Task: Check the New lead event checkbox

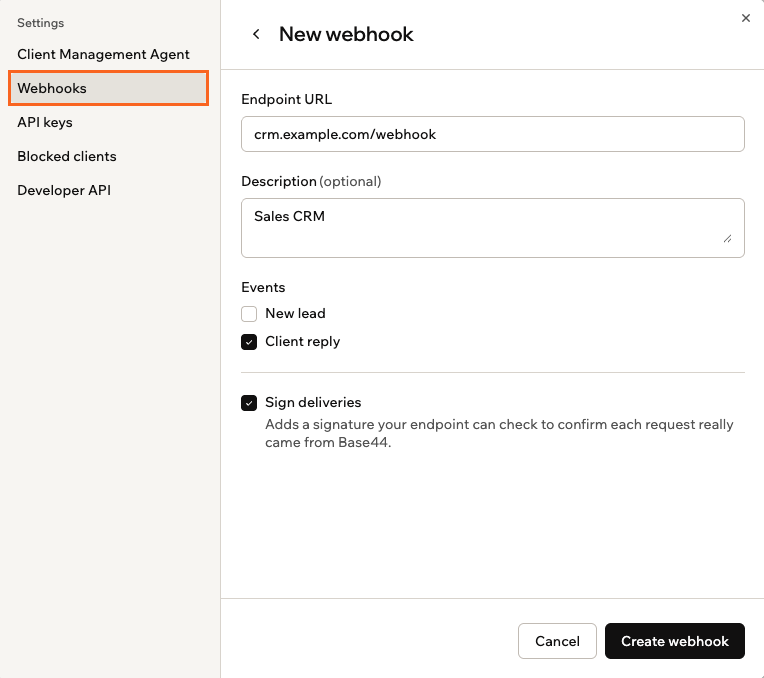Action: (249, 313)
